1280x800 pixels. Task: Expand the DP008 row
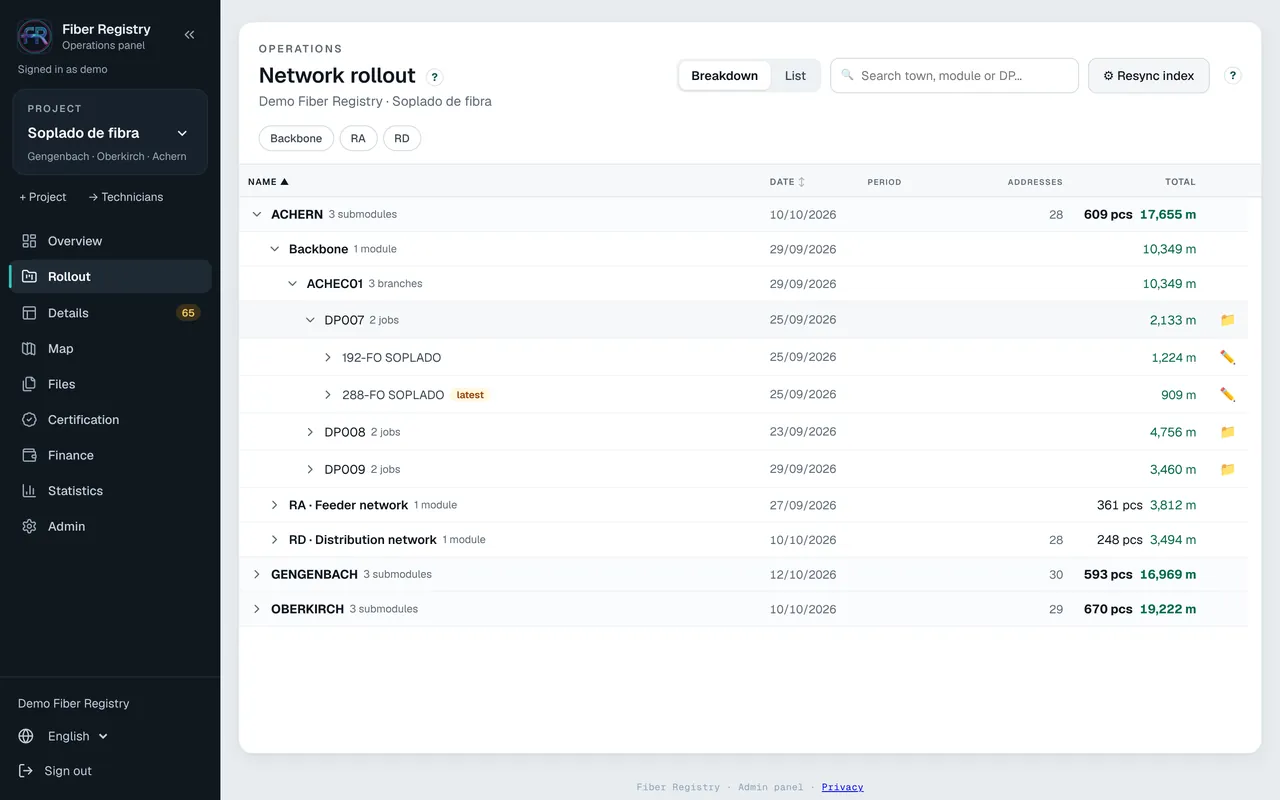(x=310, y=432)
